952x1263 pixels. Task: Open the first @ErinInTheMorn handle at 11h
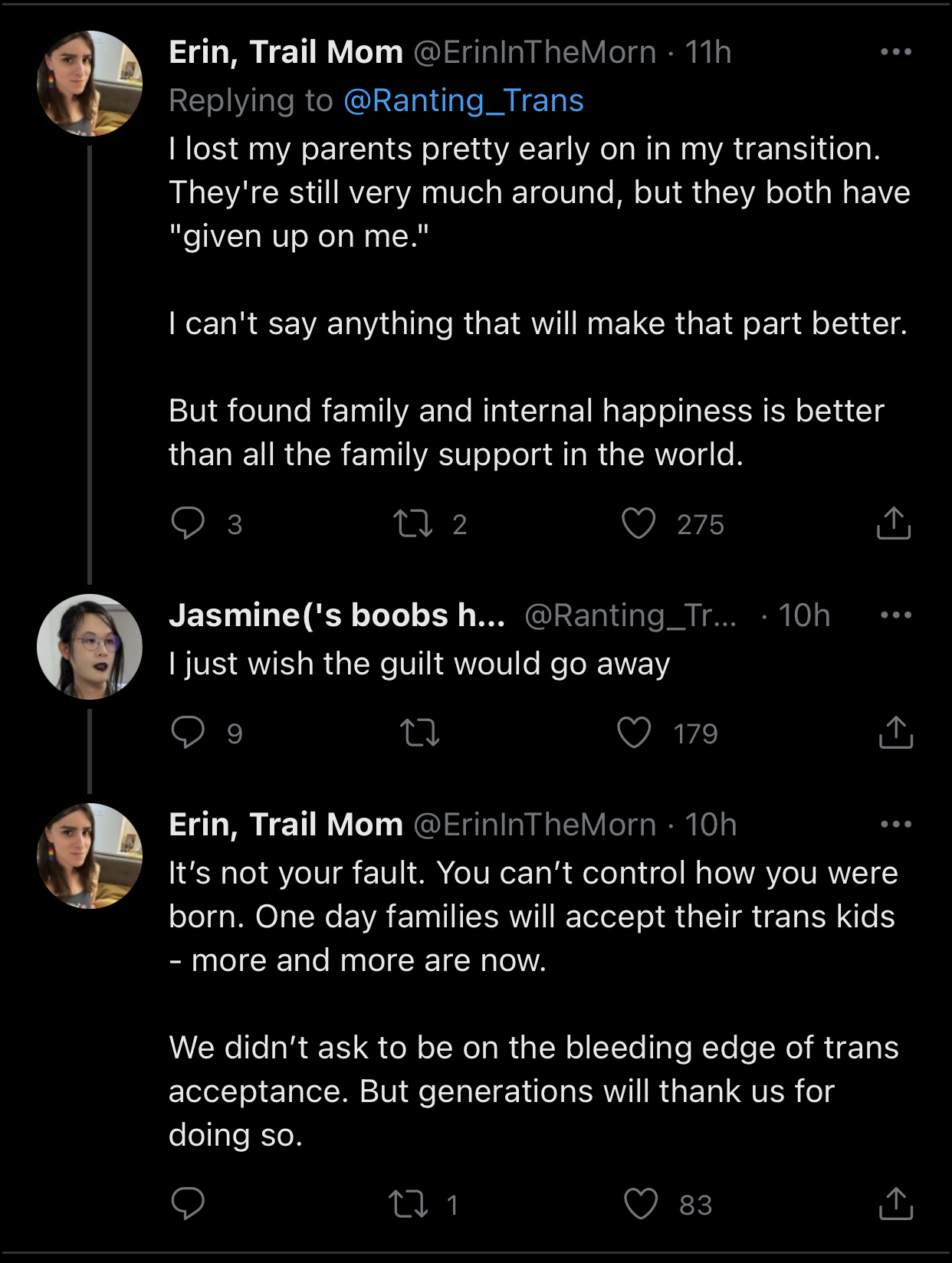tap(535, 52)
